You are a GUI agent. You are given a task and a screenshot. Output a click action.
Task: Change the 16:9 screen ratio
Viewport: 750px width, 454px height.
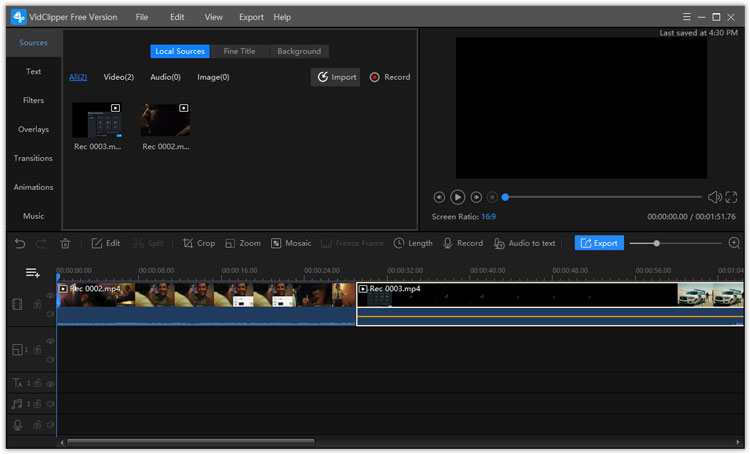coord(488,217)
